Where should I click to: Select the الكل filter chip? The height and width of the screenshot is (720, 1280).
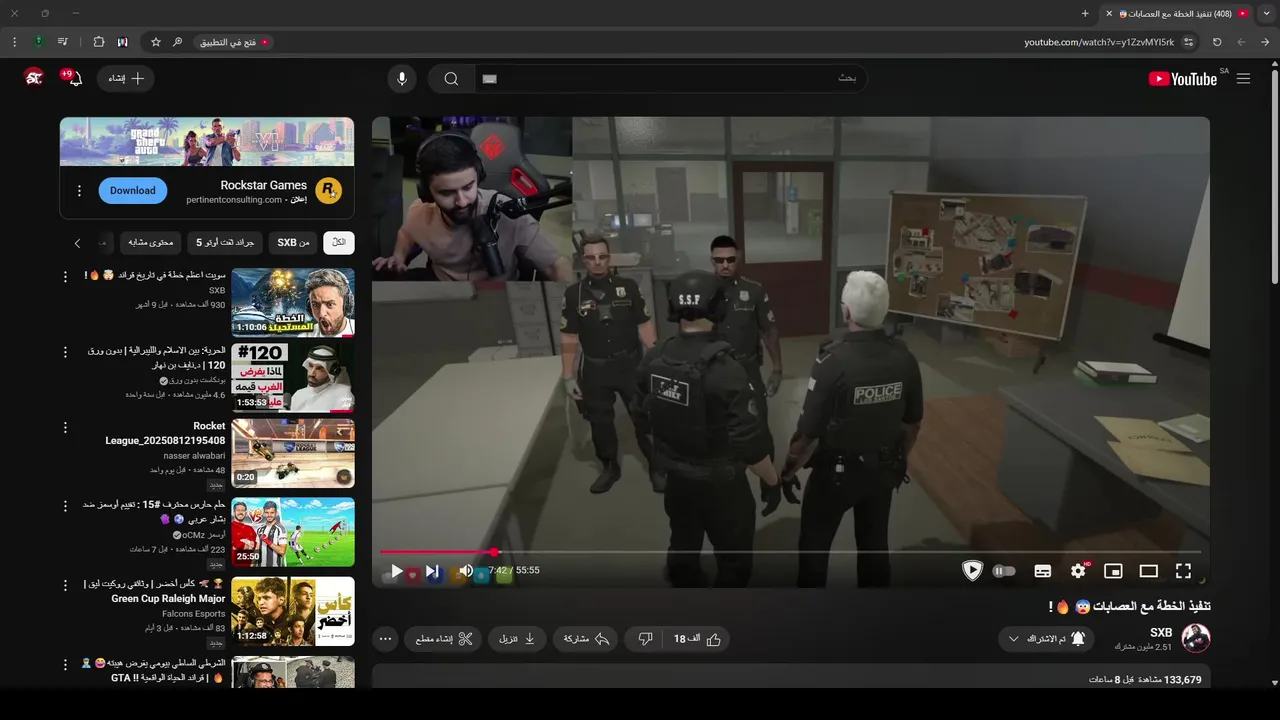point(339,242)
